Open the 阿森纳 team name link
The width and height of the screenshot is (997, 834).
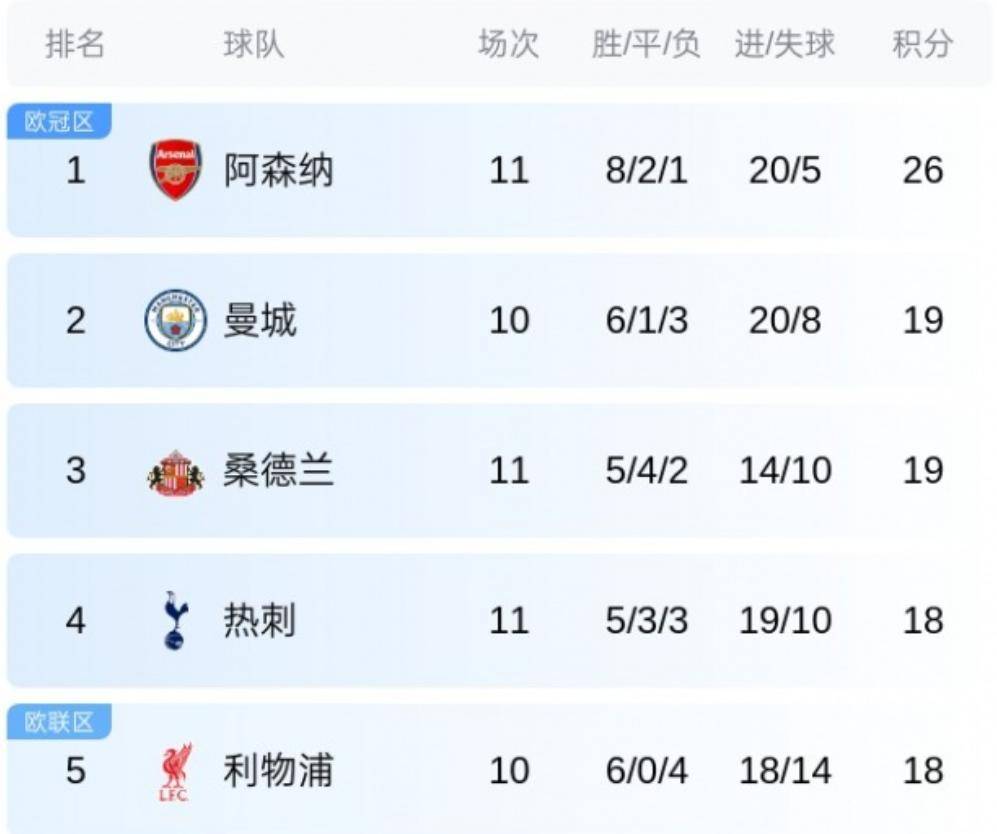click(278, 171)
